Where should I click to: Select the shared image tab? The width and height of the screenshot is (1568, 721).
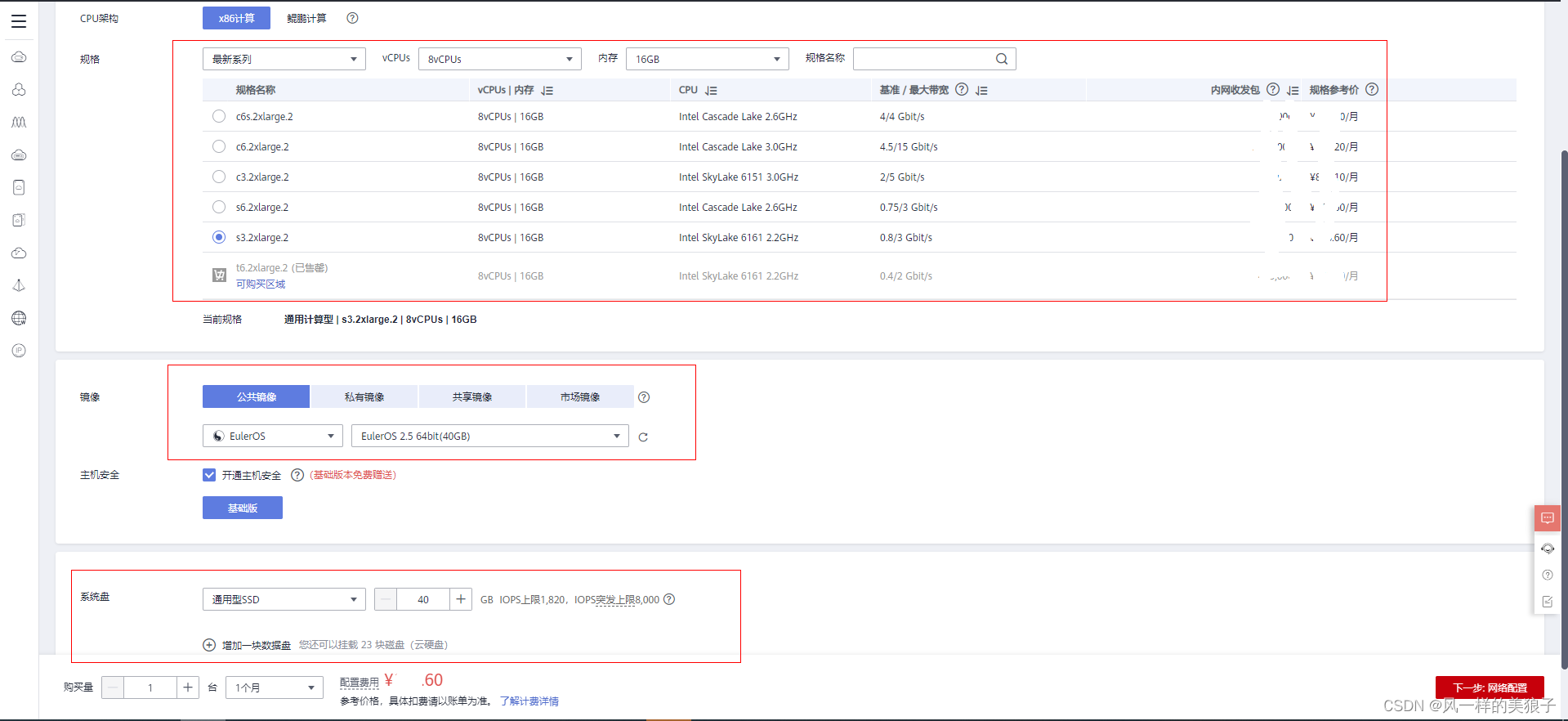(472, 396)
